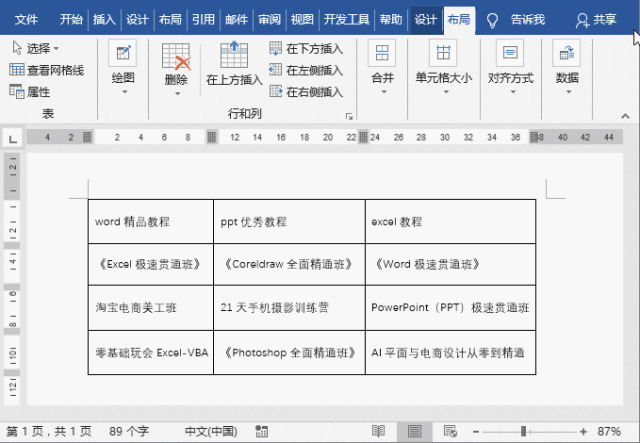Open the References (引用) tab

(203, 20)
